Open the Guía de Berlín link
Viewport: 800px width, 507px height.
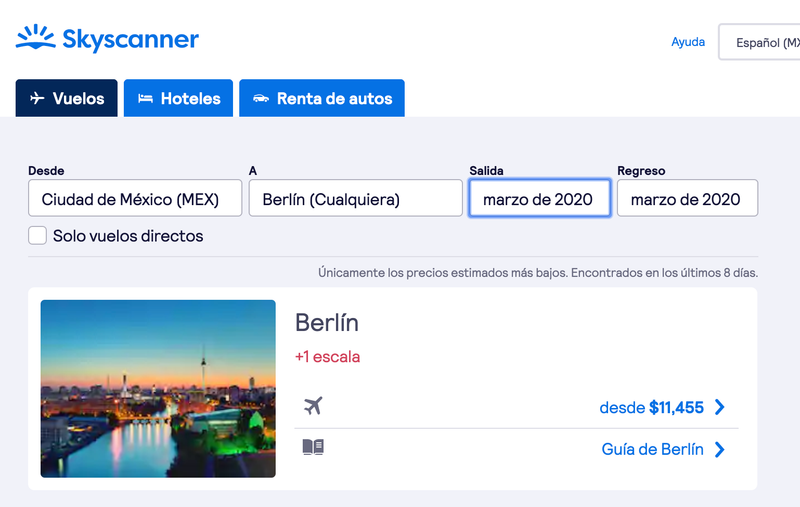coord(653,449)
